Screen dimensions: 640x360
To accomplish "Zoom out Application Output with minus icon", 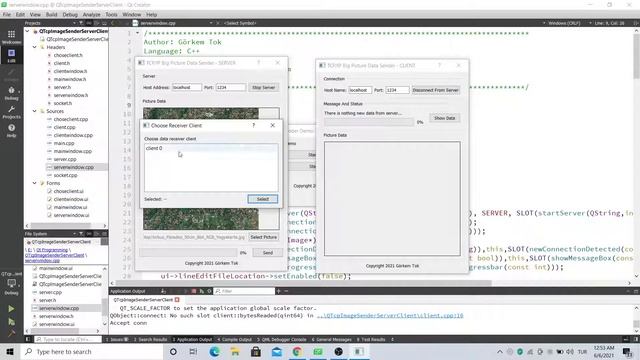I will pyautogui.click(x=286, y=291).
